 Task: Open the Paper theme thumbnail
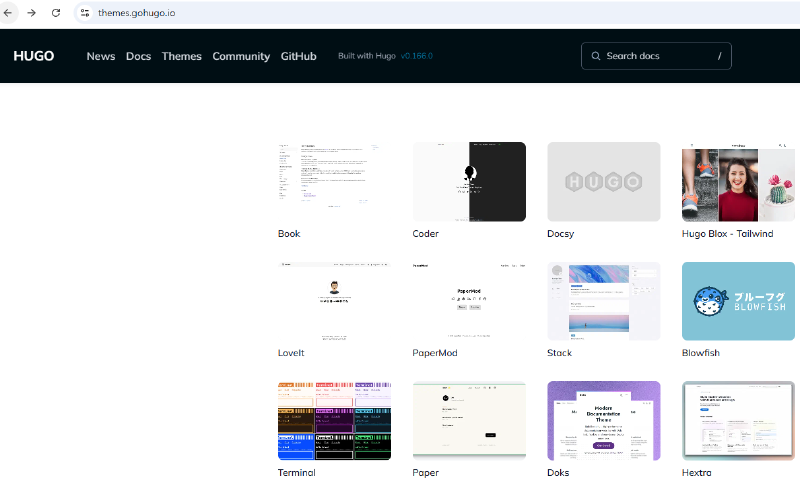pyautogui.click(x=469, y=421)
